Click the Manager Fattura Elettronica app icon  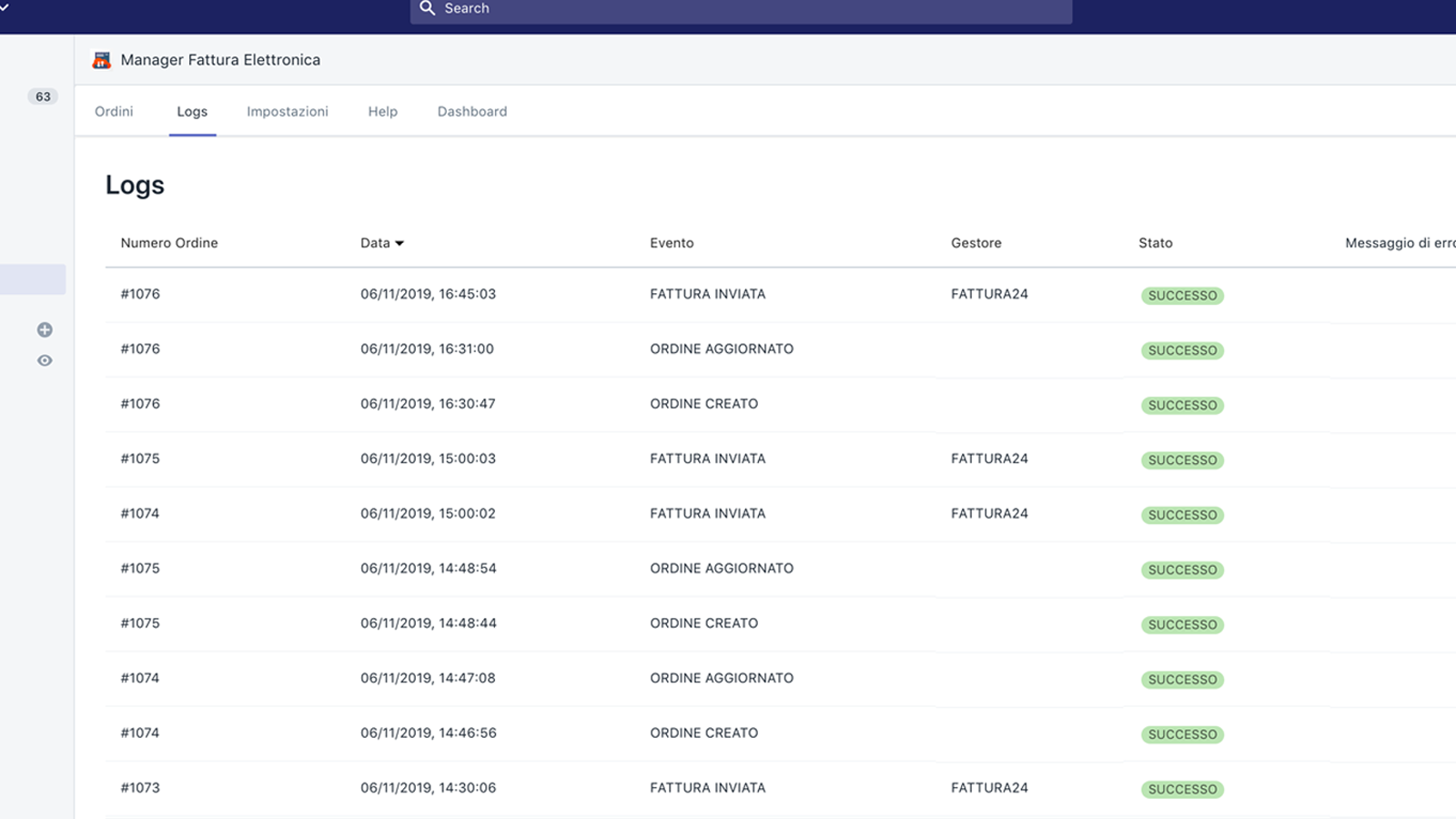102,60
